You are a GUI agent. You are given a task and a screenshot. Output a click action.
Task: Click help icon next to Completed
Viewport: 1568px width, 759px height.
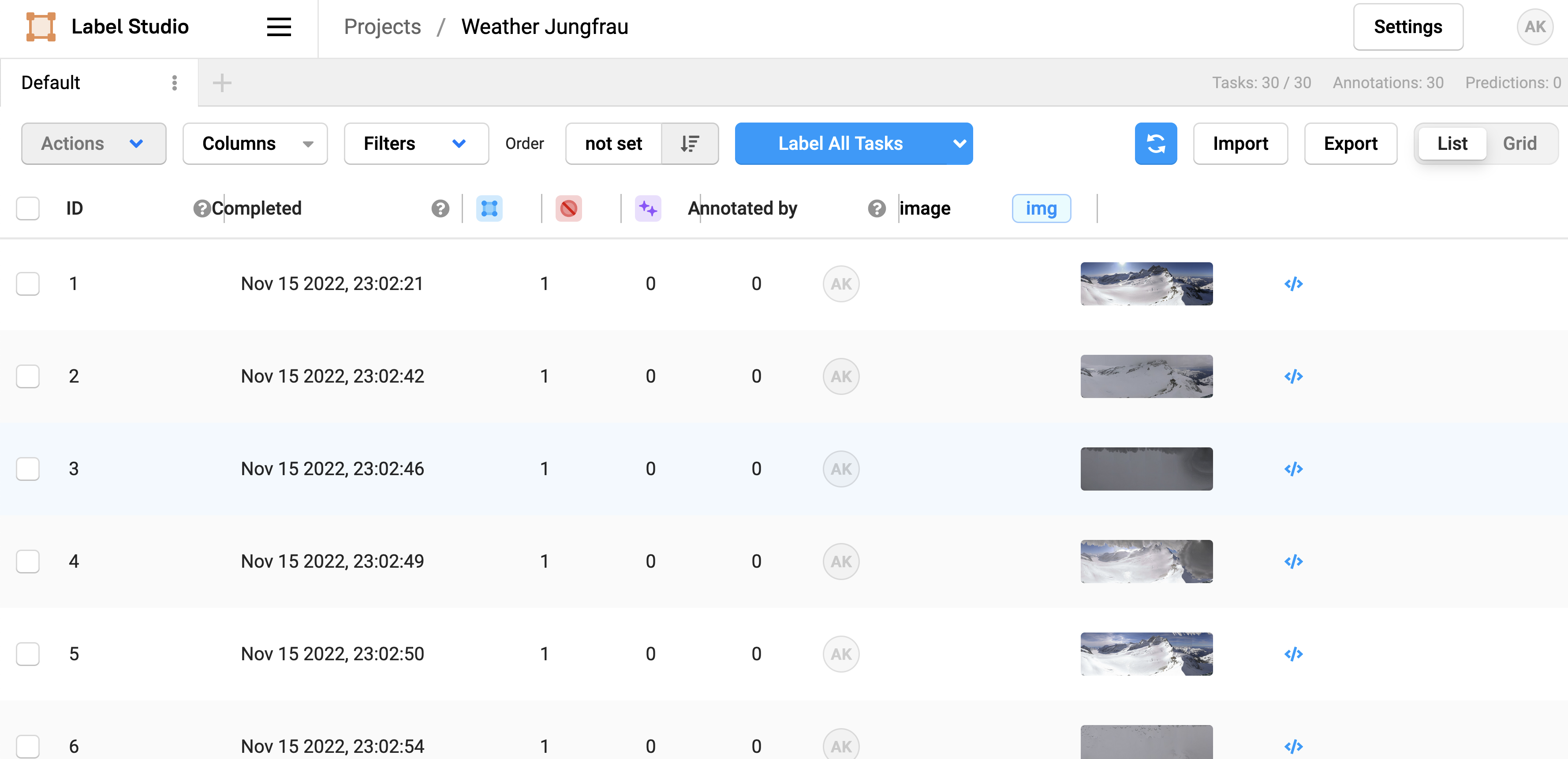point(440,209)
